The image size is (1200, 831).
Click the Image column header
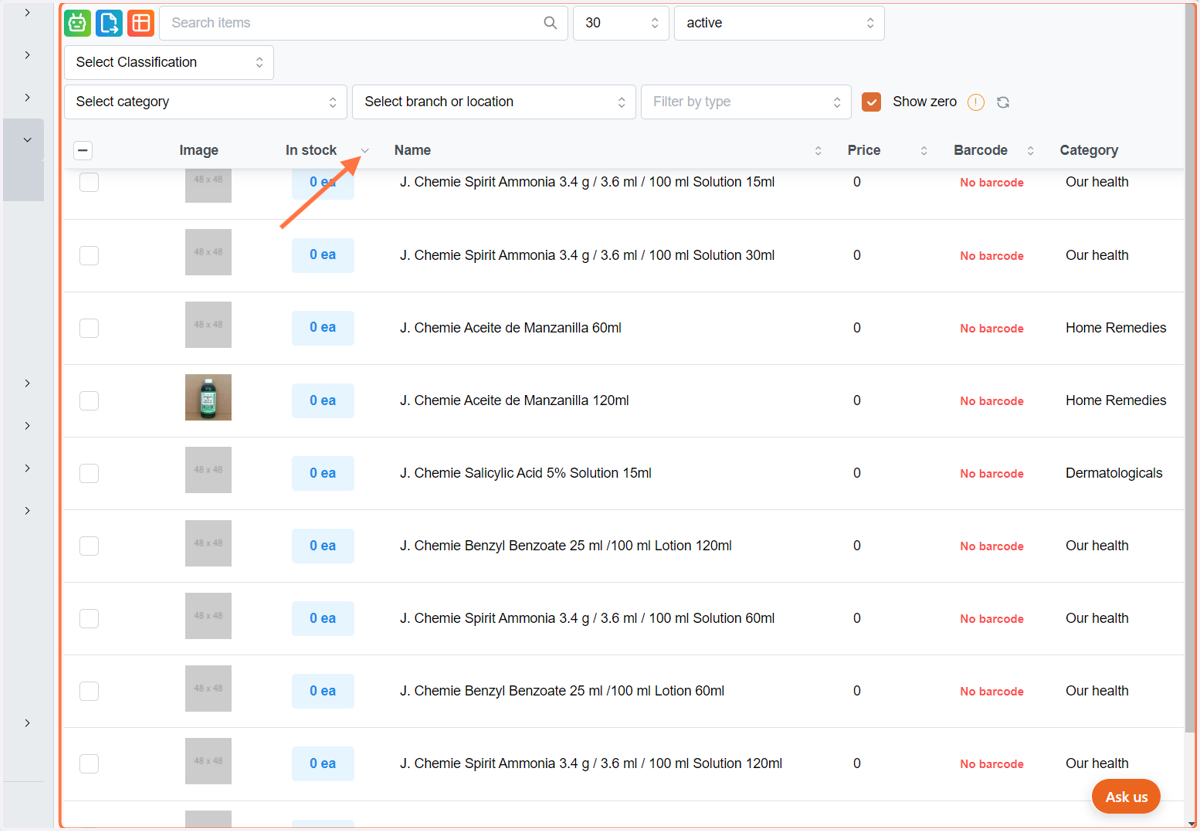(199, 151)
